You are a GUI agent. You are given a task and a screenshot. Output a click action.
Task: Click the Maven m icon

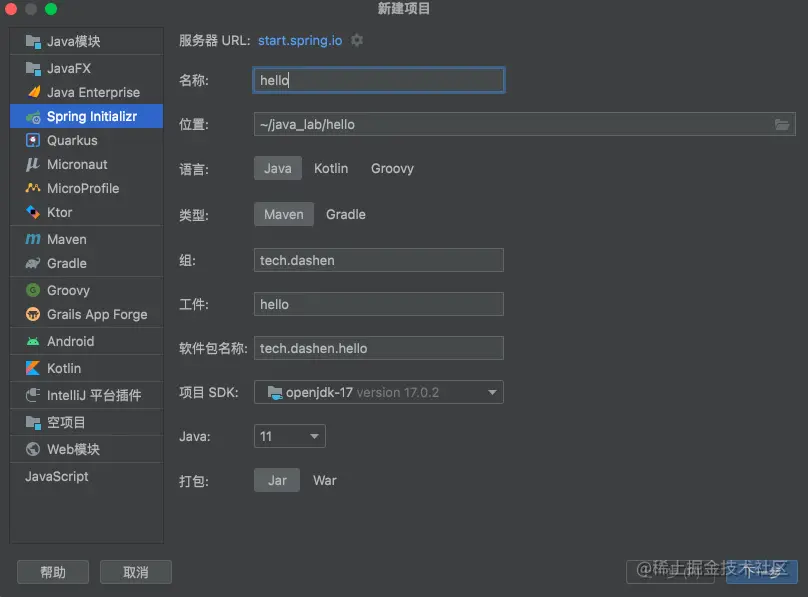coord(33,239)
